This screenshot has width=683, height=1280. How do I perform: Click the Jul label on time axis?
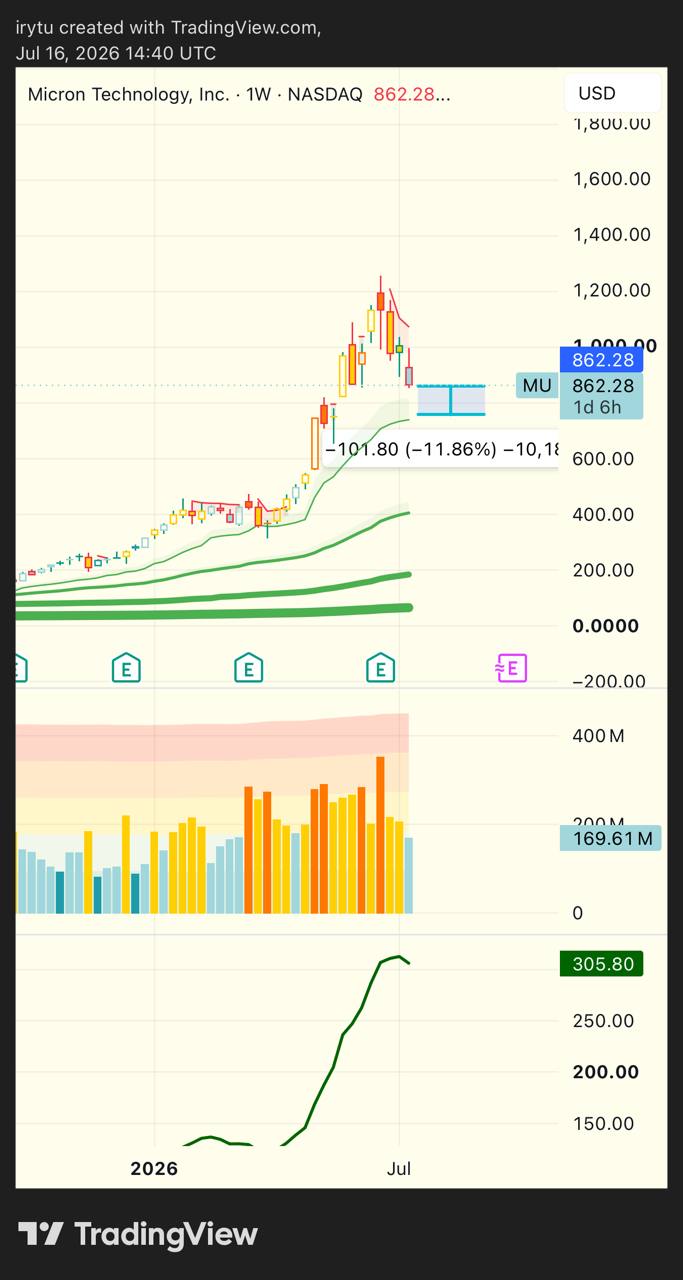click(x=399, y=1168)
